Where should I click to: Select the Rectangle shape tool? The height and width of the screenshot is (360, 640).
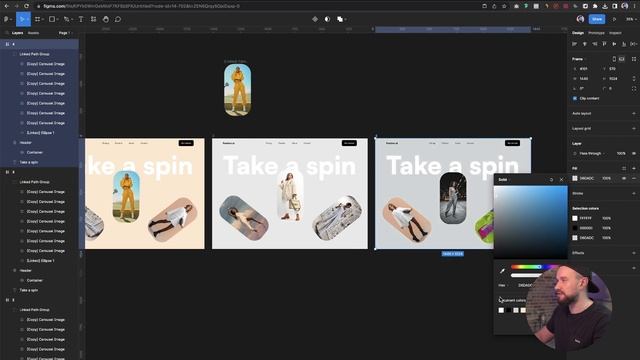pos(52,19)
